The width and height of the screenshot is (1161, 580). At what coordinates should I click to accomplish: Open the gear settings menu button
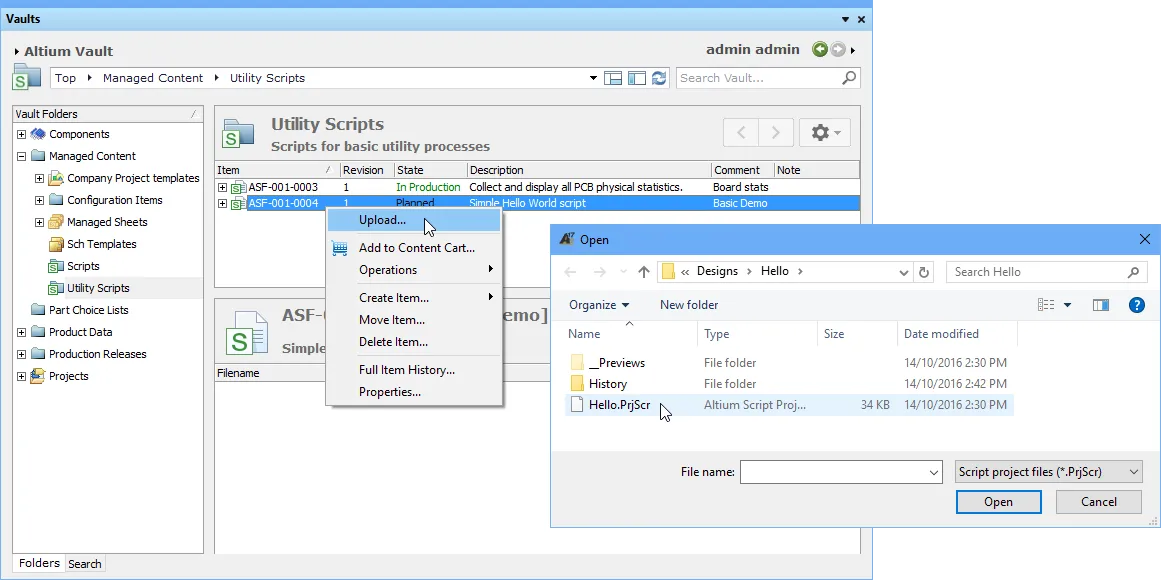click(x=825, y=133)
